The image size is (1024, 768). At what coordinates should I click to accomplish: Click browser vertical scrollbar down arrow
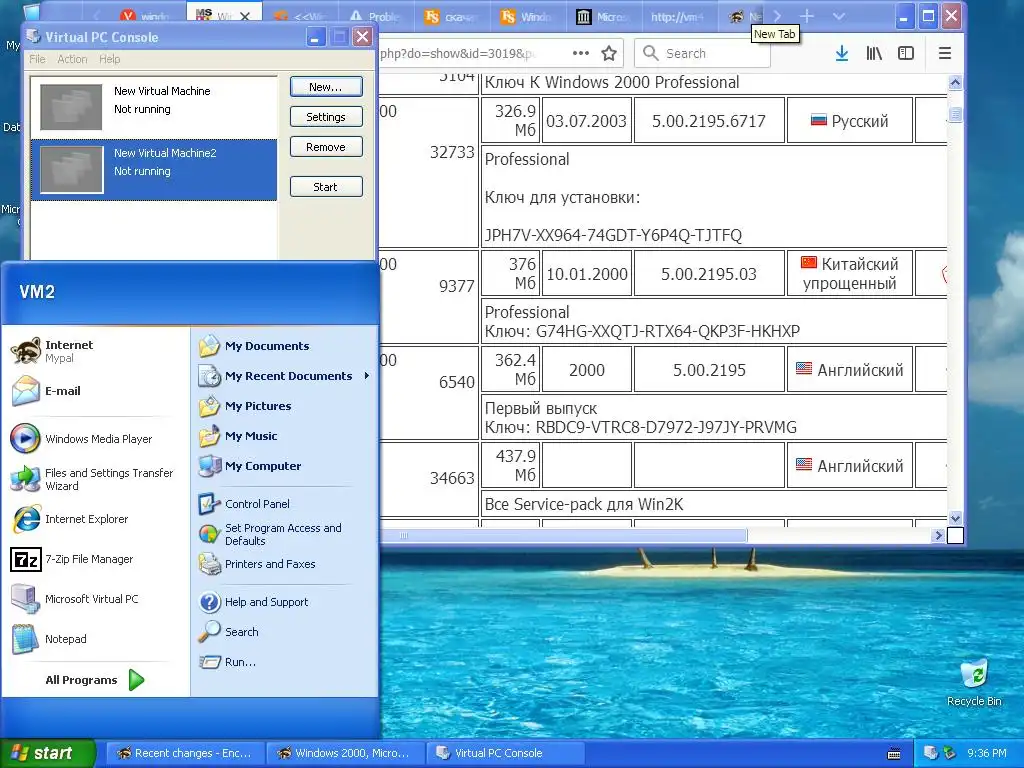955,519
